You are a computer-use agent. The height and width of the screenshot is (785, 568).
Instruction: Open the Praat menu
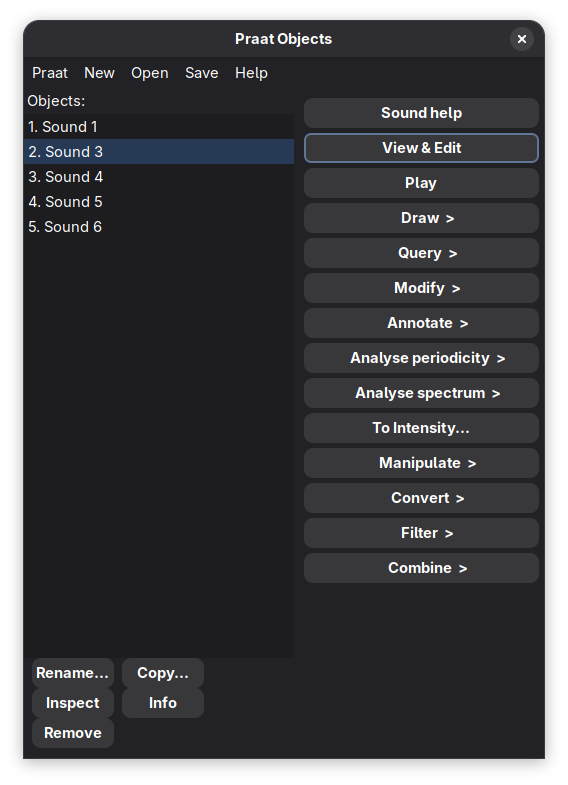click(50, 73)
